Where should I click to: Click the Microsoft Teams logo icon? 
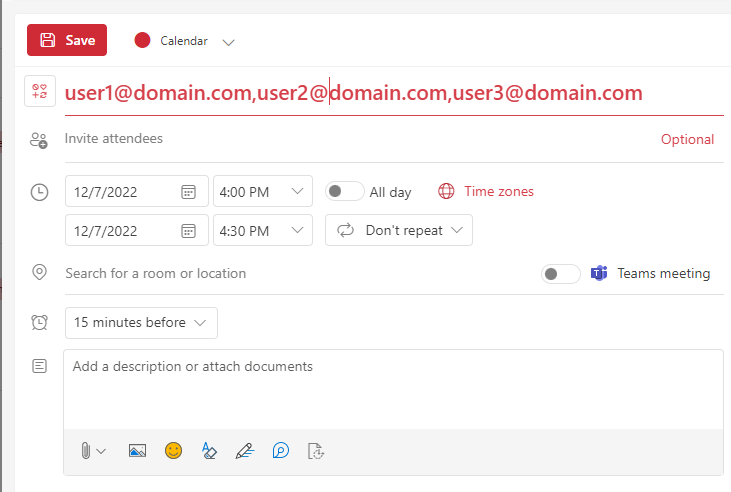599,273
